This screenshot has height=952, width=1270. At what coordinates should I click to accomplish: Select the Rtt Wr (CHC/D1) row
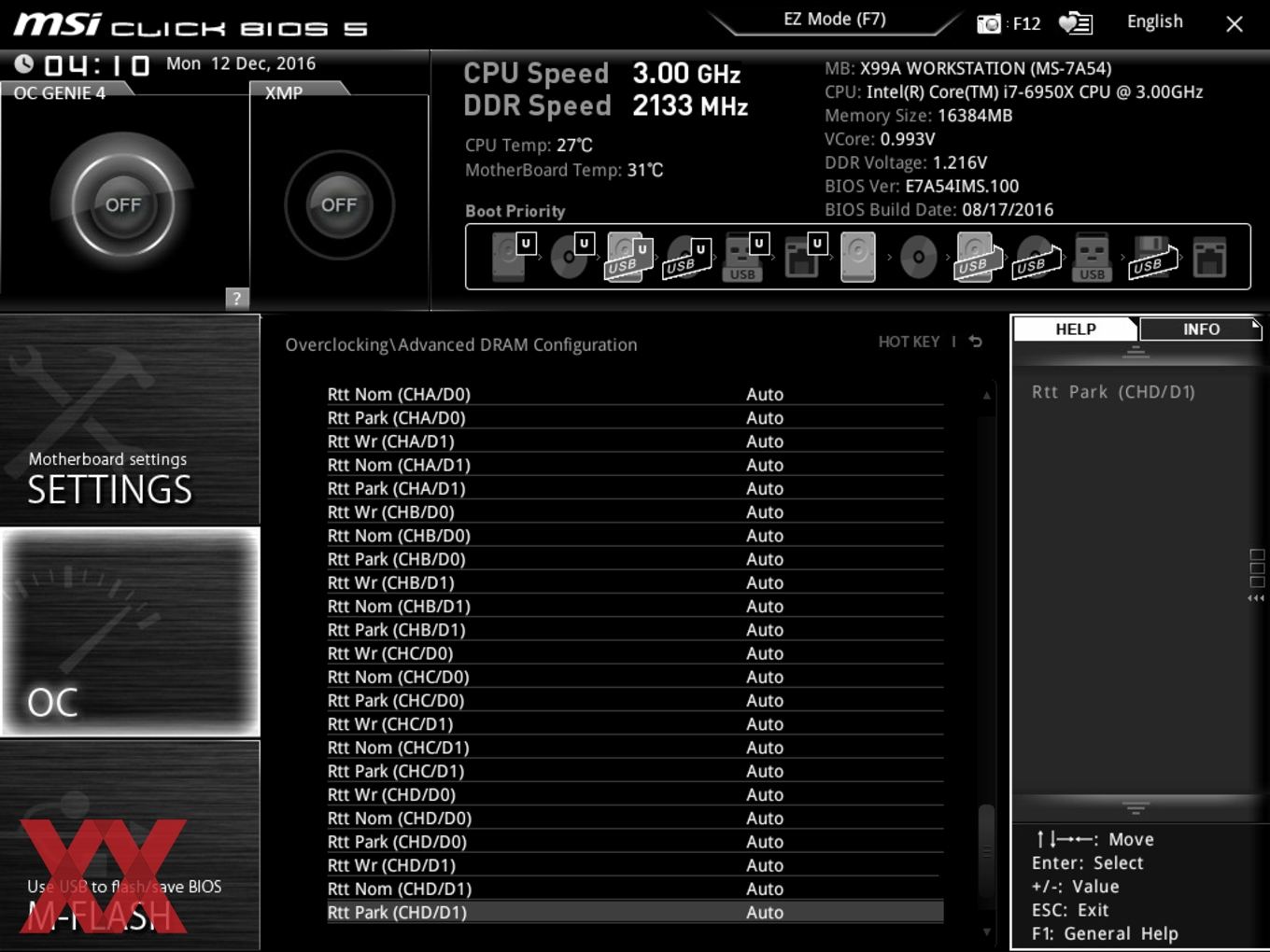635,724
